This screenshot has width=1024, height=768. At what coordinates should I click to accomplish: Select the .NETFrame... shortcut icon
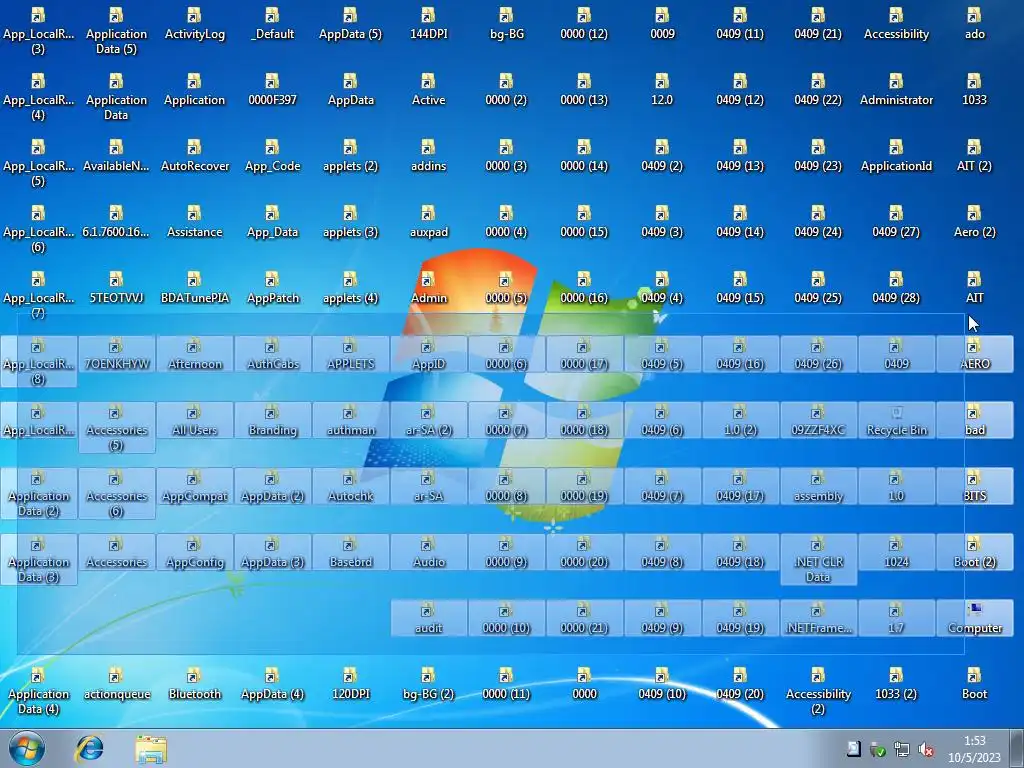(818, 618)
